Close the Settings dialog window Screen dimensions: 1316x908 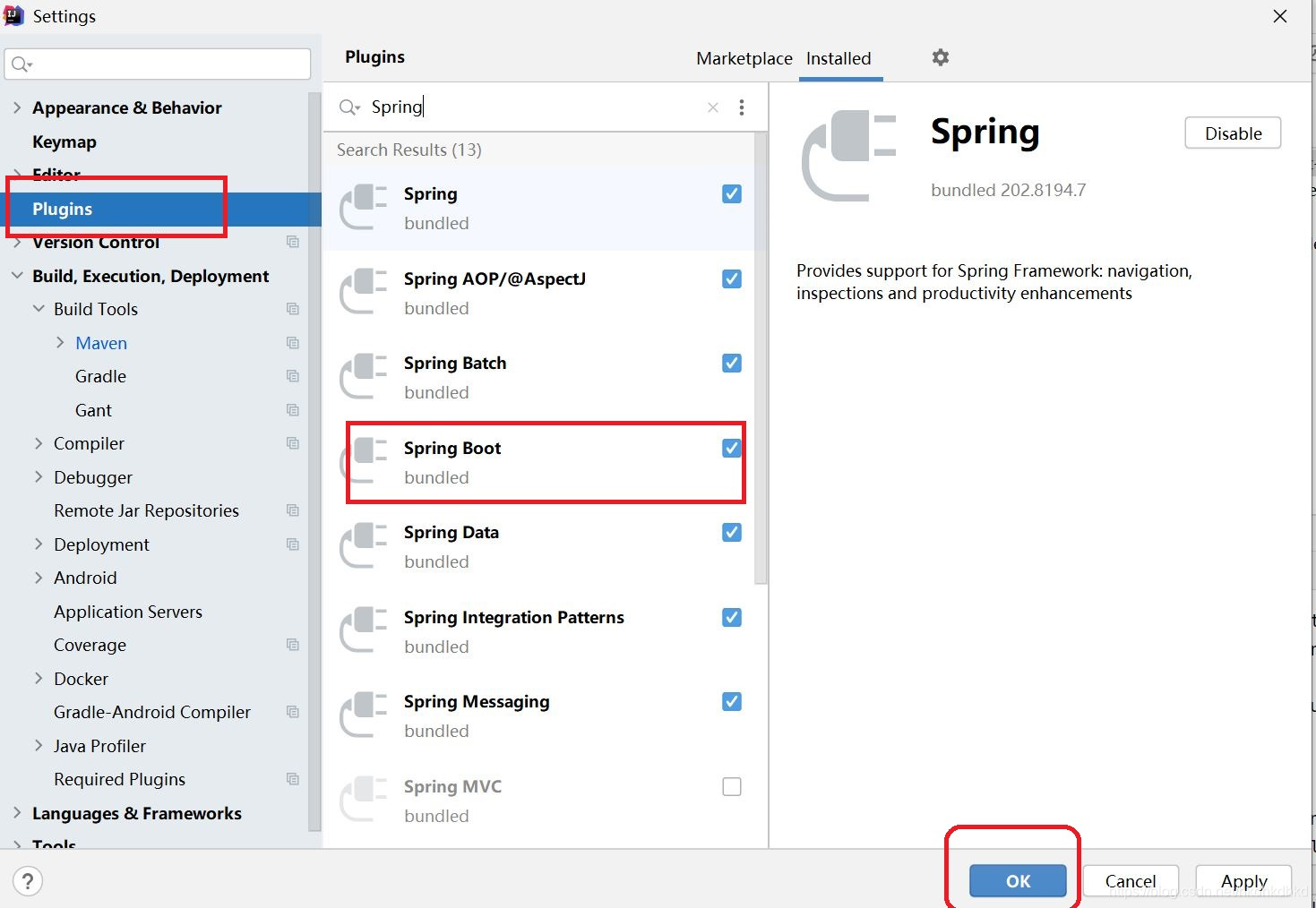pos(1280,16)
